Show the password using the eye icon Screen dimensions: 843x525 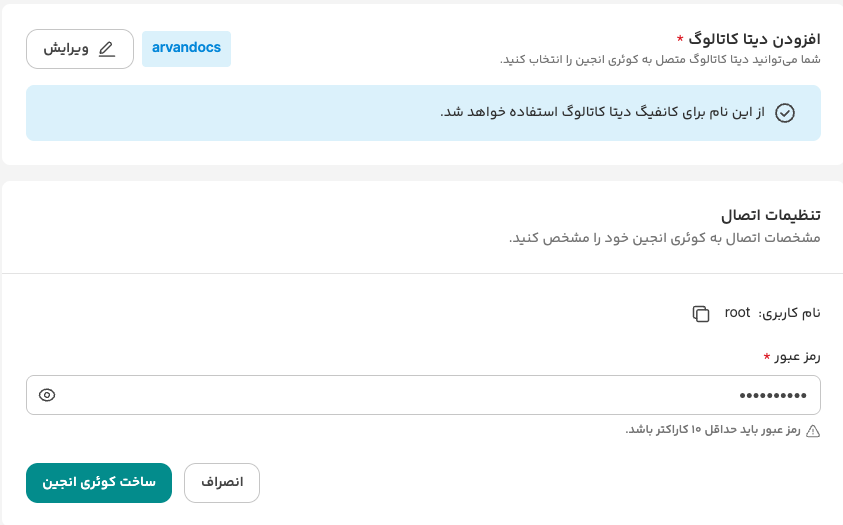pos(47,395)
